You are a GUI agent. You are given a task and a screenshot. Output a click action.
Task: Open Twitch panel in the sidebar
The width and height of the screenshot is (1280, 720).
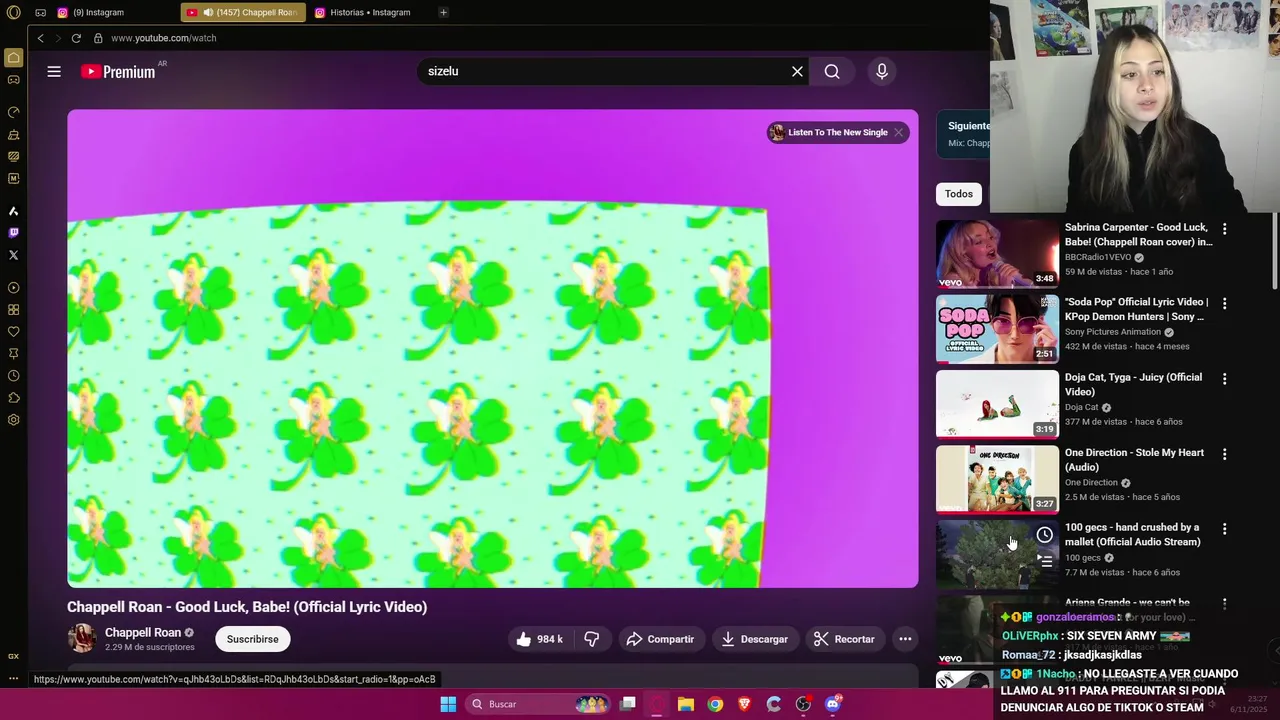click(x=13, y=233)
